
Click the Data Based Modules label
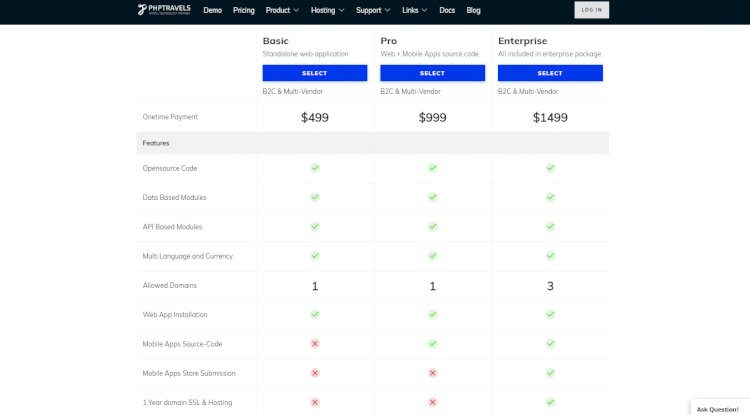point(175,197)
